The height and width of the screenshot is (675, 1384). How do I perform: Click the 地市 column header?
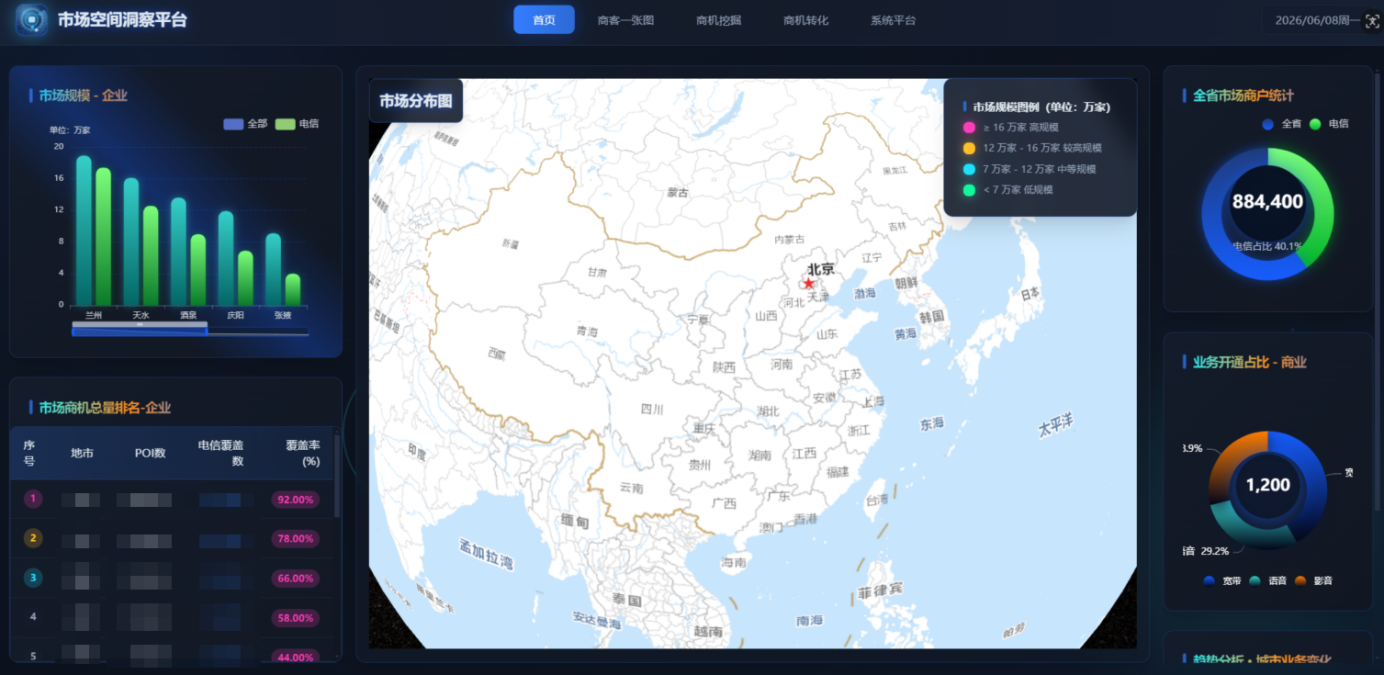pos(82,453)
